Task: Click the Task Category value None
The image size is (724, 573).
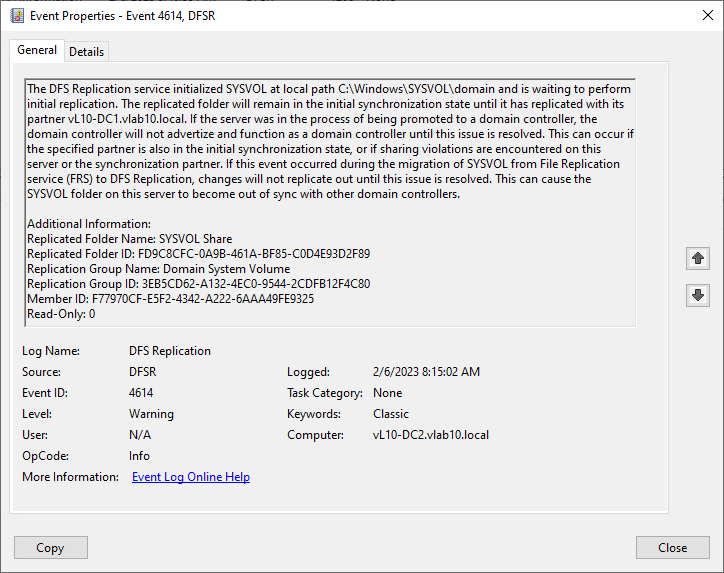Action: pyautogui.click(x=387, y=393)
